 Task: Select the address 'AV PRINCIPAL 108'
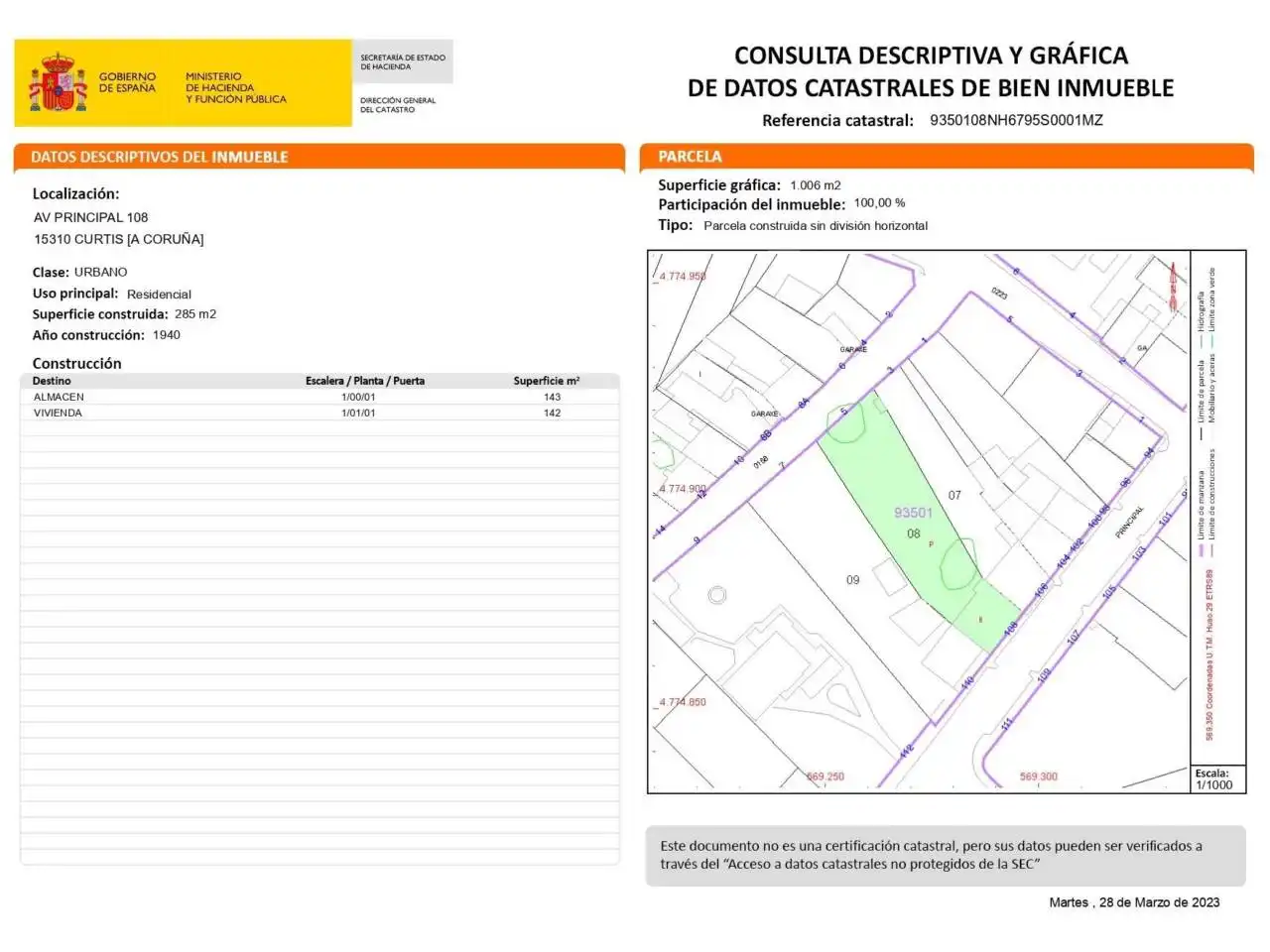click(x=90, y=217)
